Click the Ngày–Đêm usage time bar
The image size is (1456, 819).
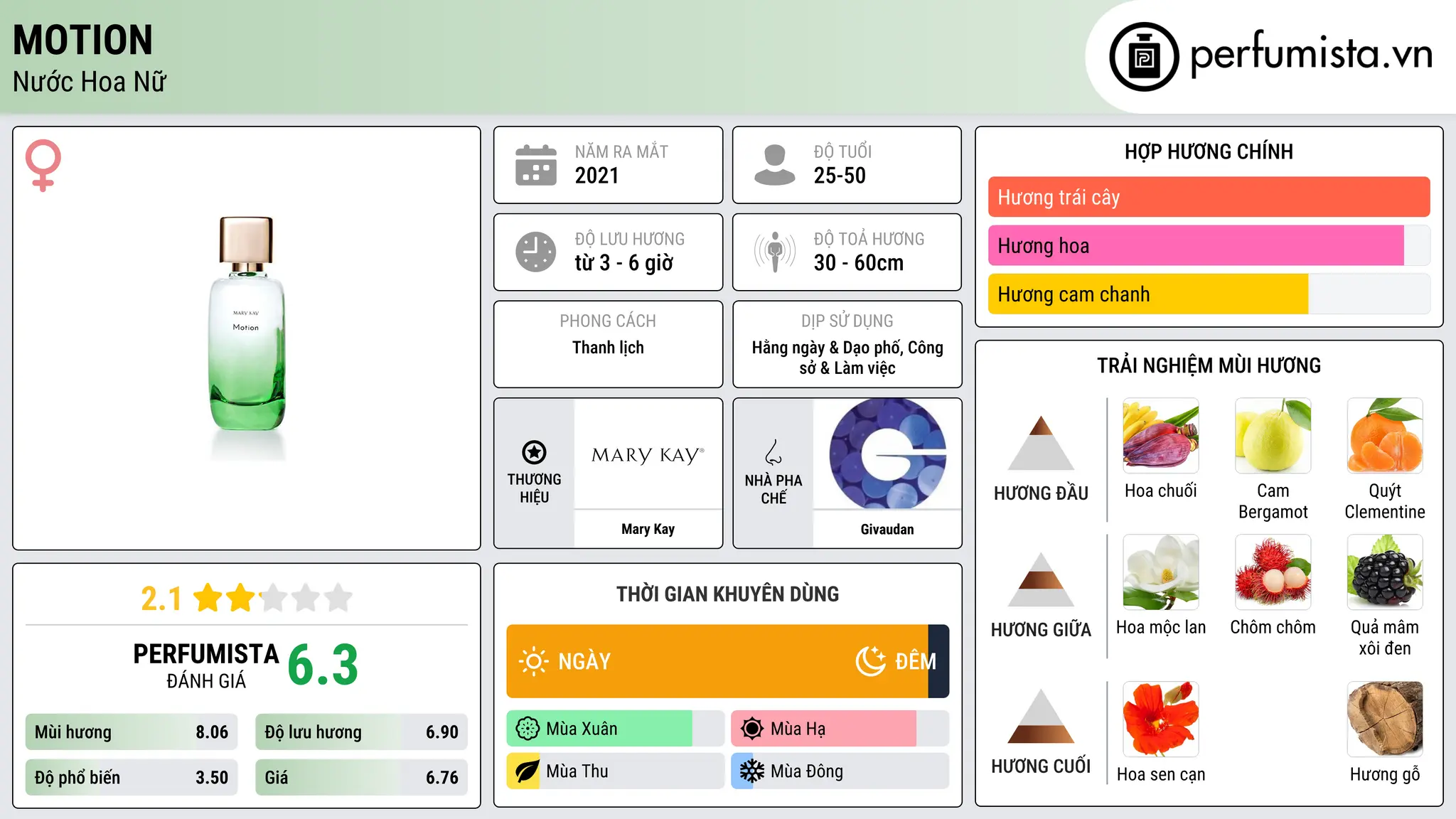(x=727, y=661)
